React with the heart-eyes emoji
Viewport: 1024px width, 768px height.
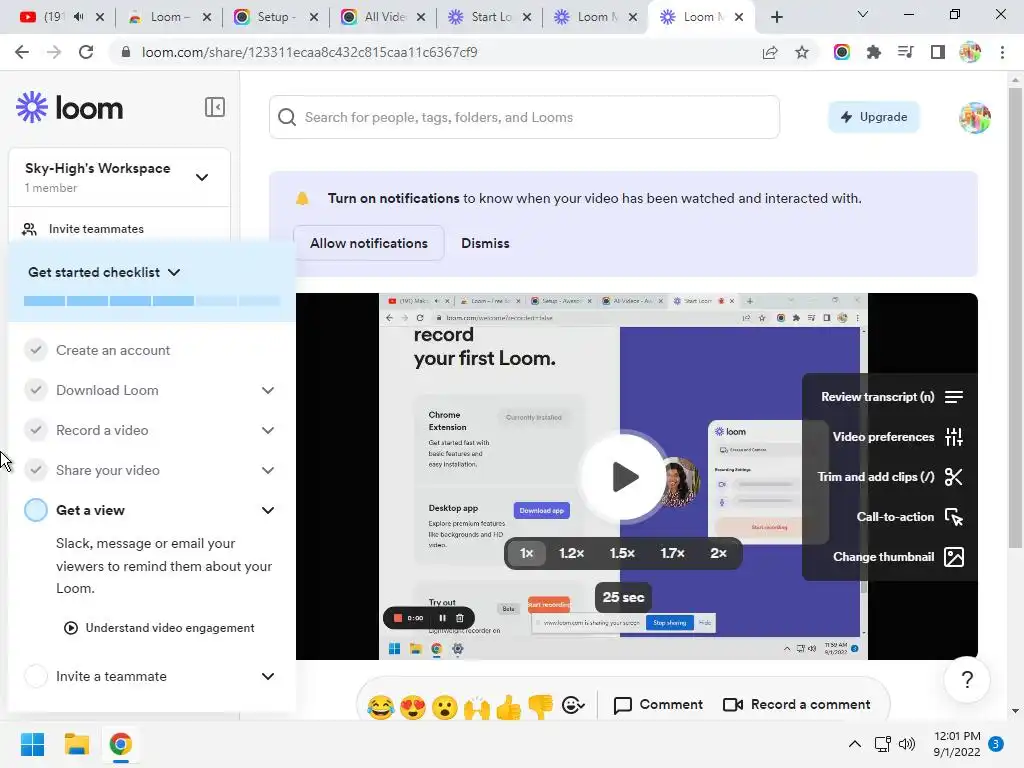[413, 707]
